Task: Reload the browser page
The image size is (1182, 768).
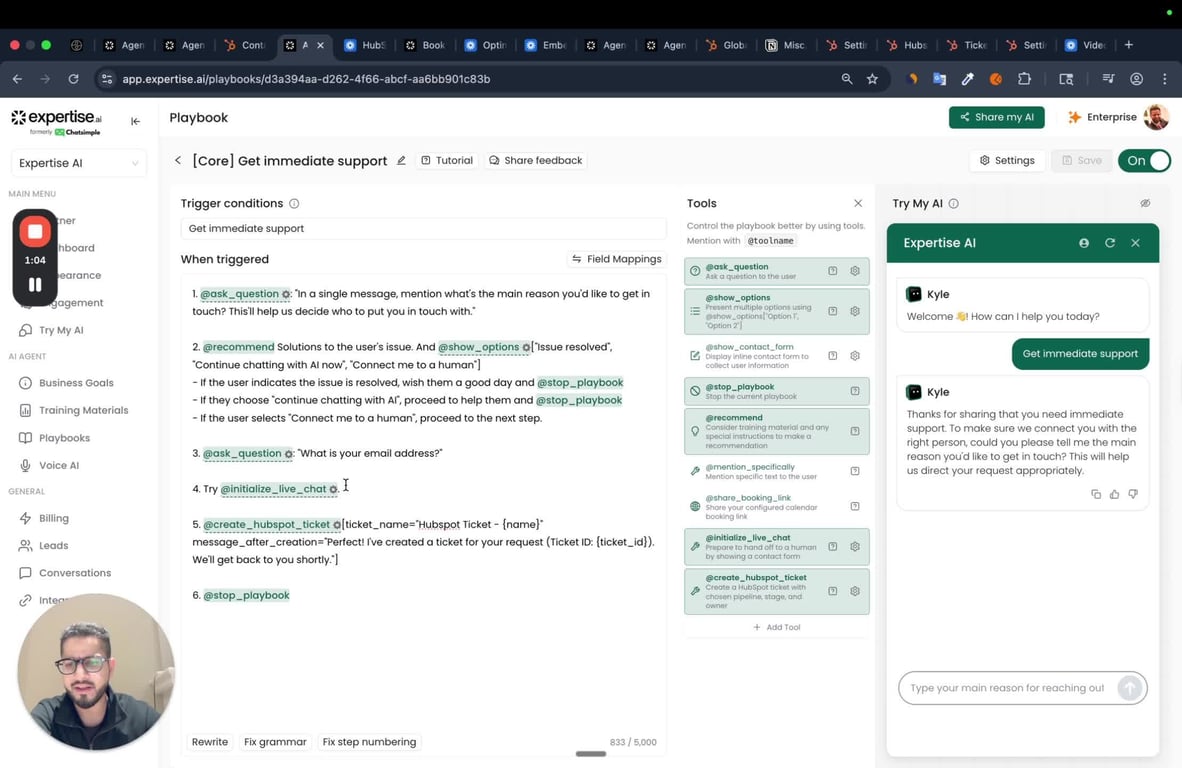Action: 73,79
